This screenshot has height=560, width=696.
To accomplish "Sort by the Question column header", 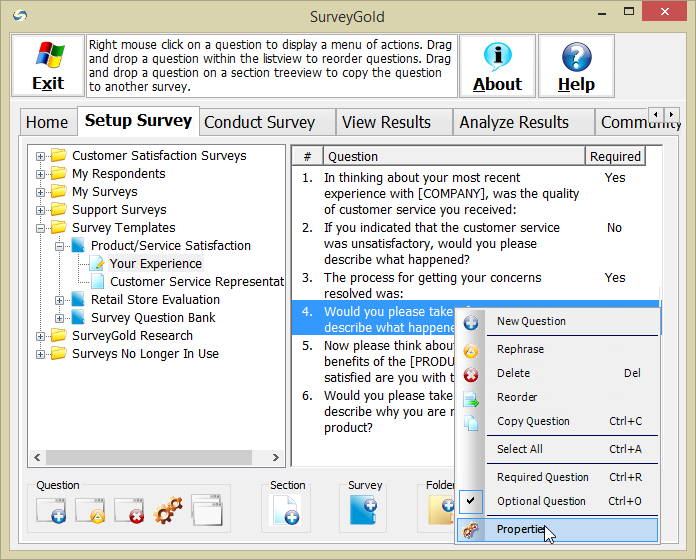I will click(454, 157).
